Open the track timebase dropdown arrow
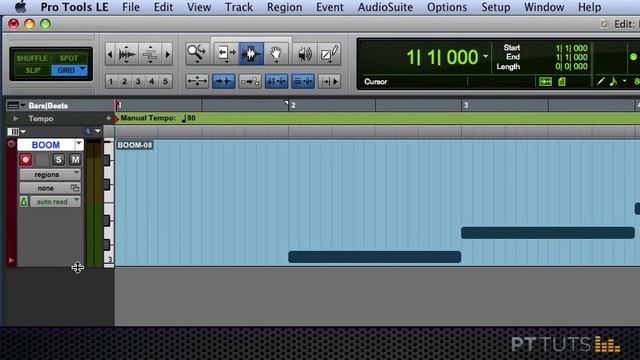 pos(98,131)
